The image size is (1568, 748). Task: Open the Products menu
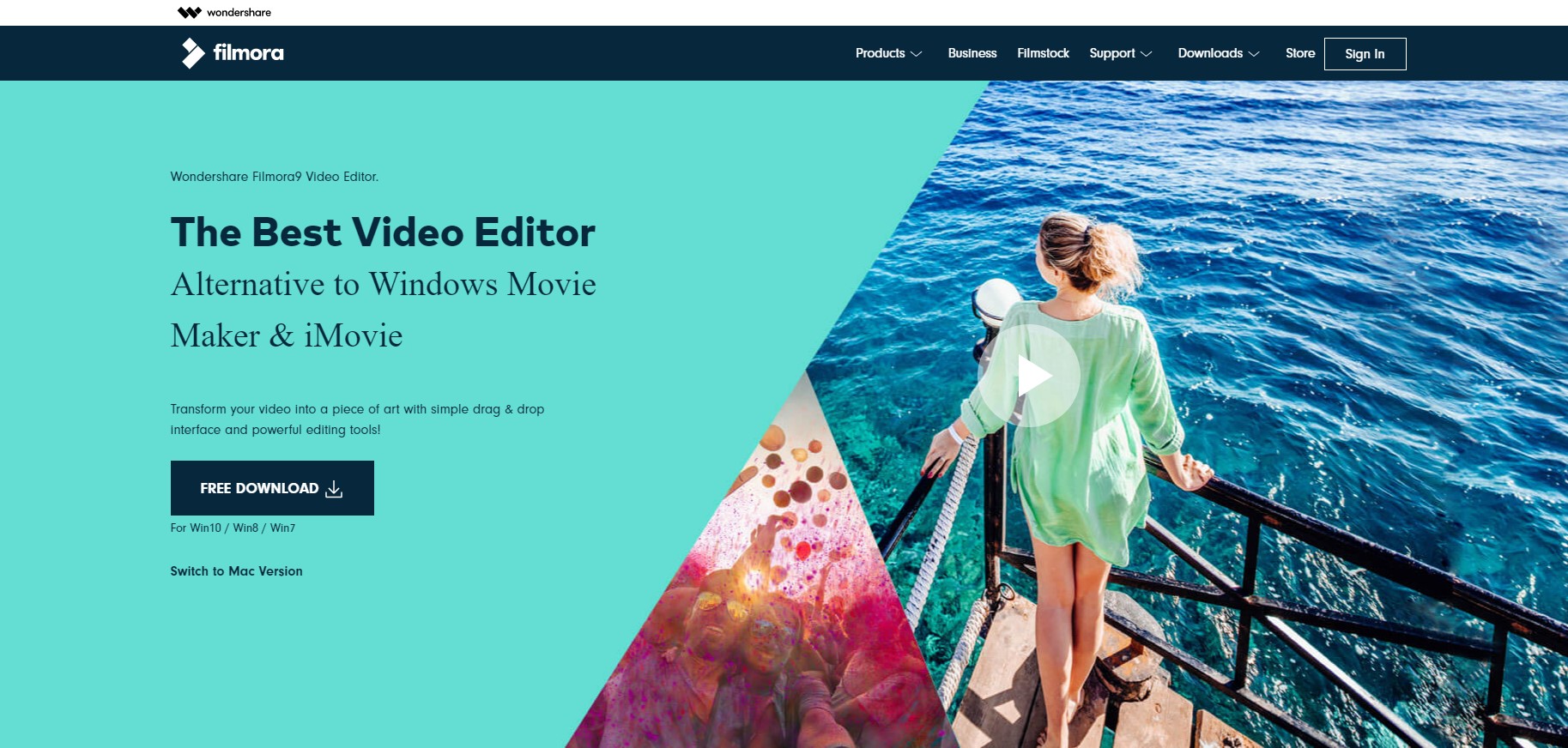click(880, 53)
